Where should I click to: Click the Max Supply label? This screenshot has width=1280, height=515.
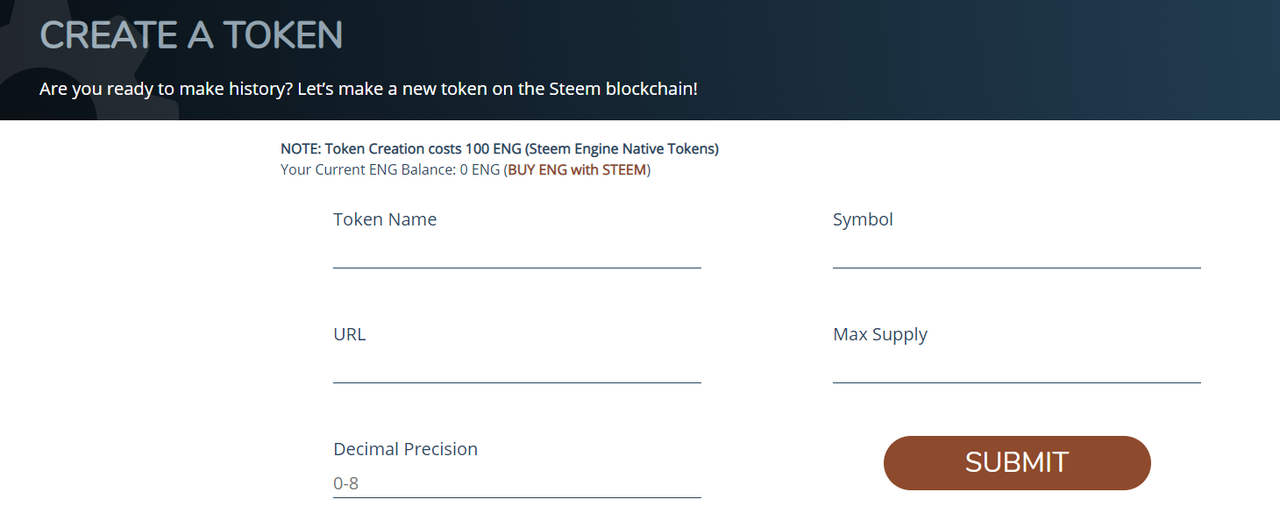point(880,334)
